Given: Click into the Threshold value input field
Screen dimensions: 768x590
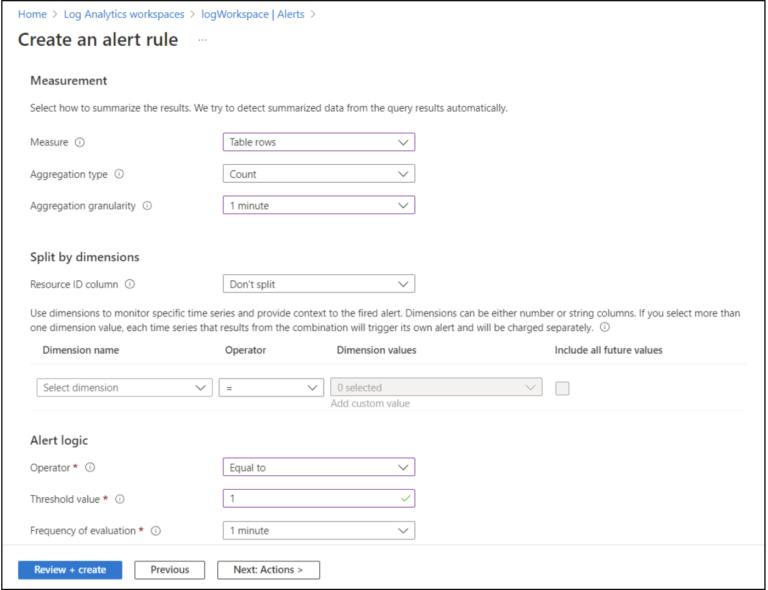Looking at the screenshot, I should click(310, 498).
